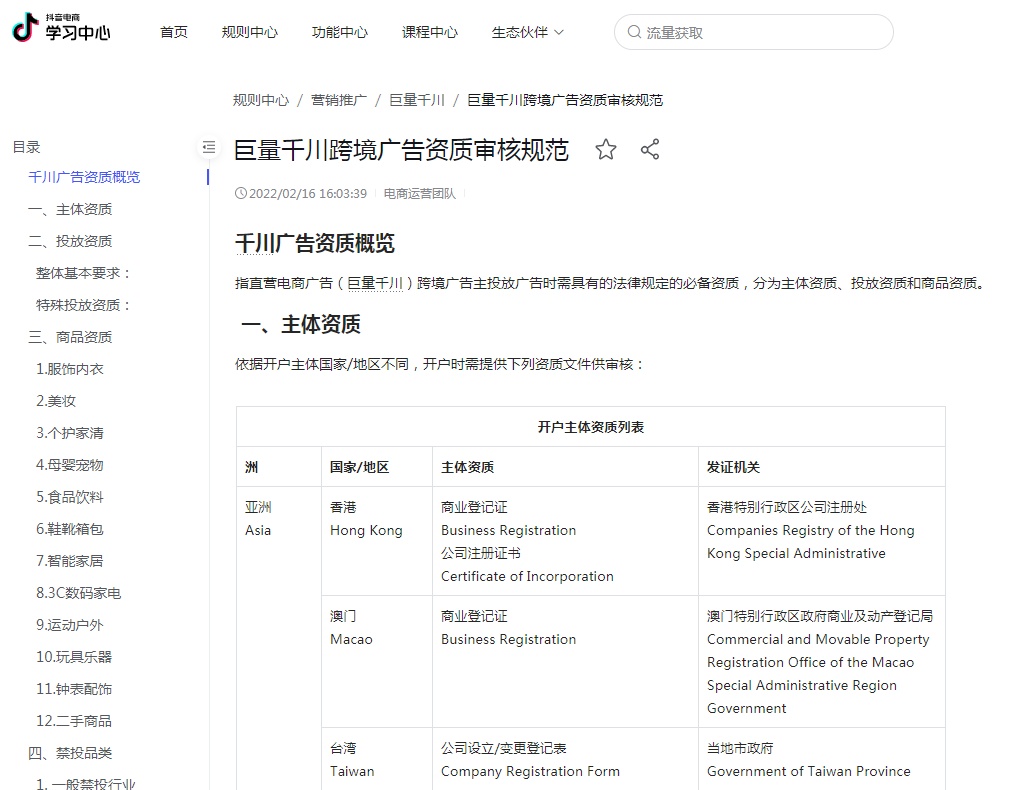Screen dimensions: 1013x790
Task: Open 3.个护家清 contents entry
Action: click(x=70, y=433)
